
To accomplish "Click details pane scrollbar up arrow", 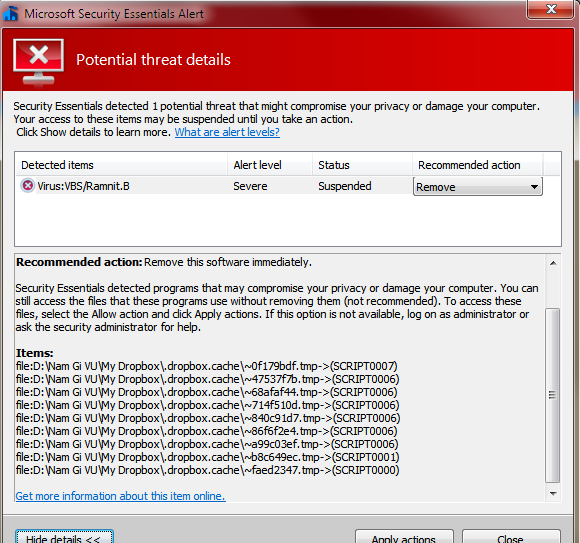I will pyautogui.click(x=553, y=263).
